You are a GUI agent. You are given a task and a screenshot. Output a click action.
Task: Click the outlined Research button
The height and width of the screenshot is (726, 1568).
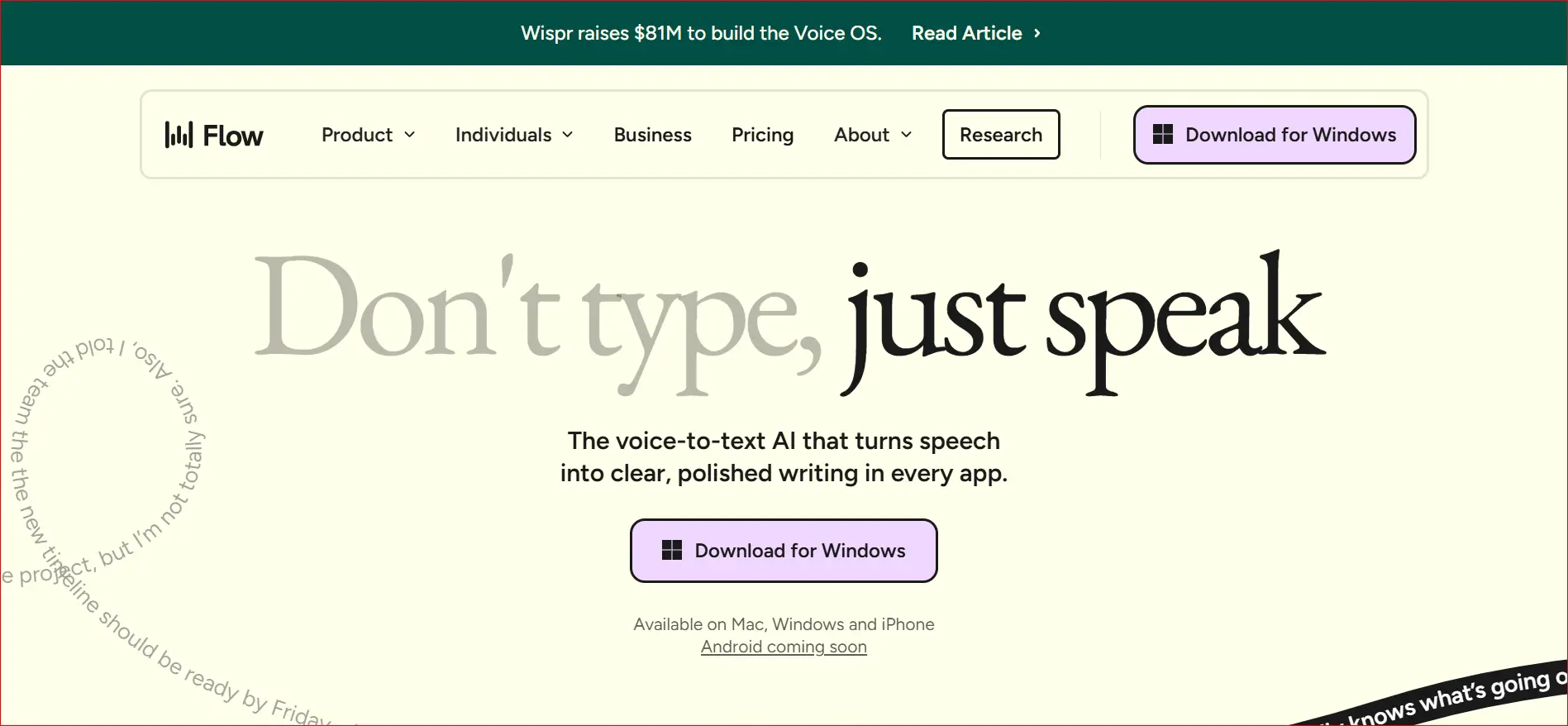click(x=1000, y=135)
